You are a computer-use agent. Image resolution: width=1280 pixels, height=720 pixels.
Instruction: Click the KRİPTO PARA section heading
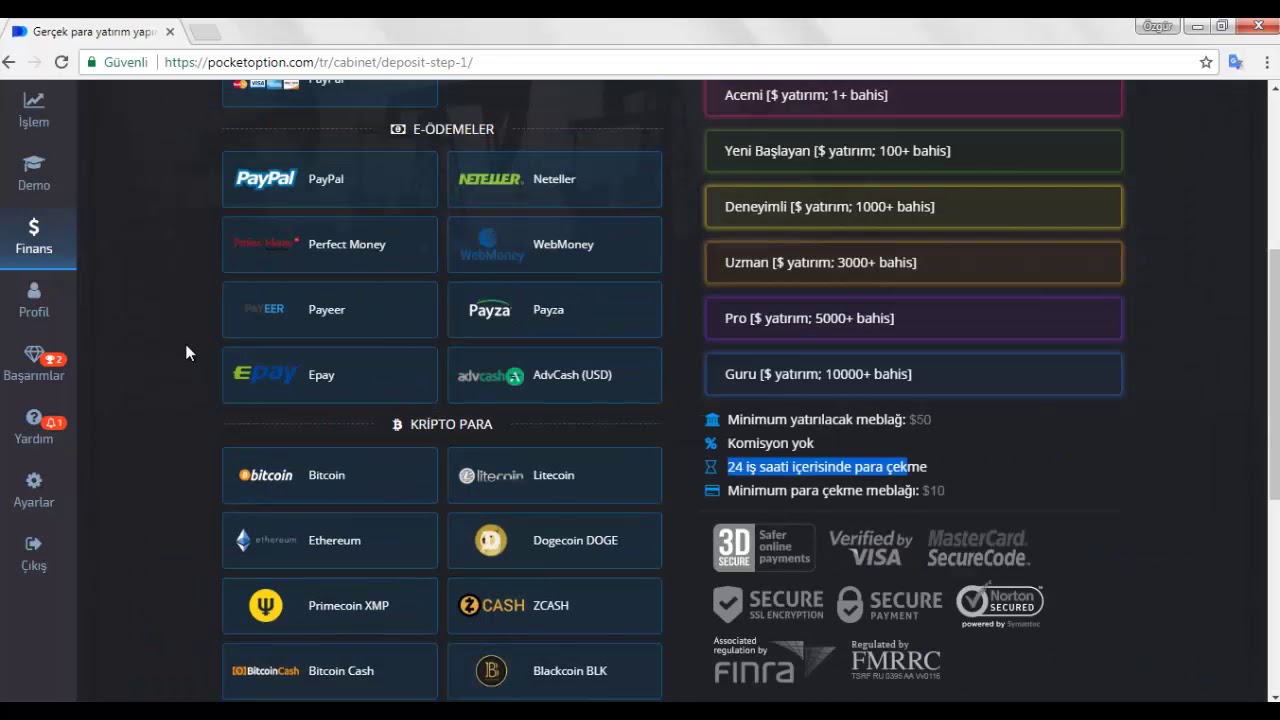point(442,424)
